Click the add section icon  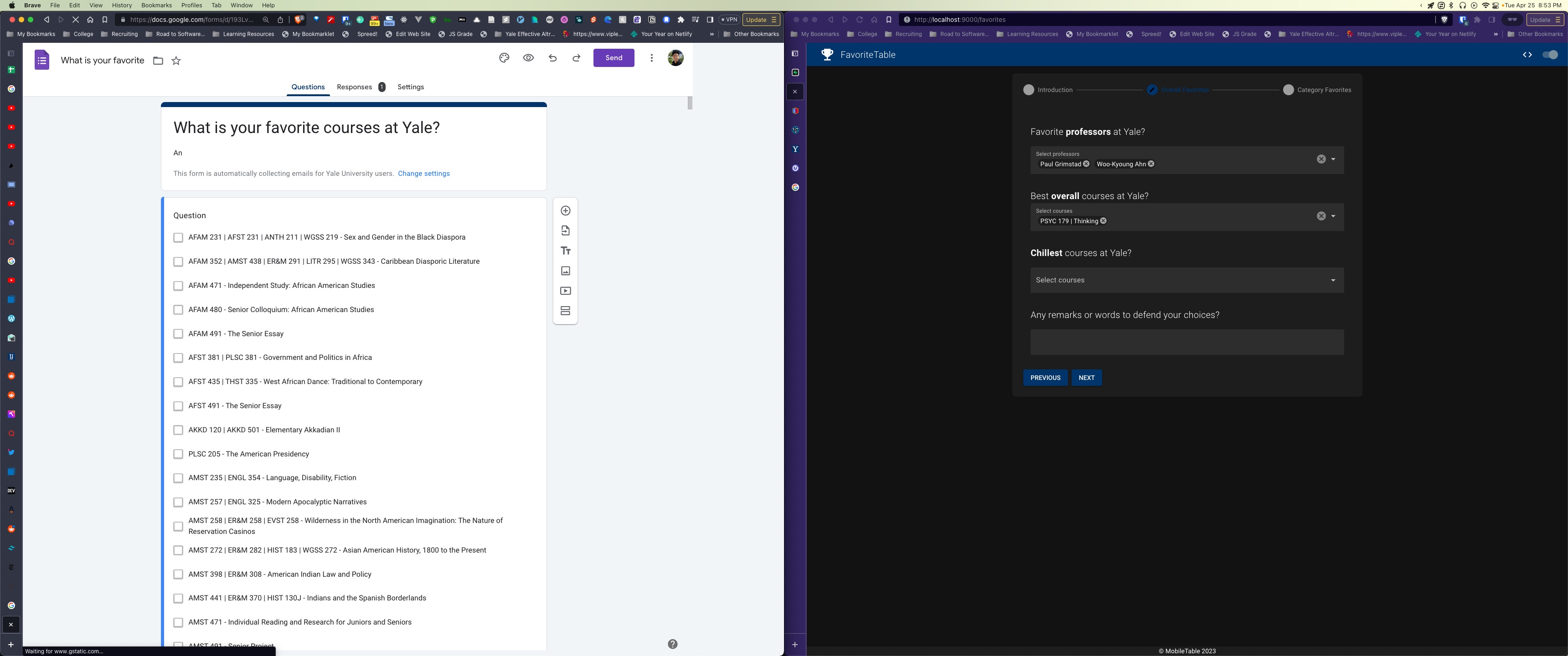click(x=566, y=311)
